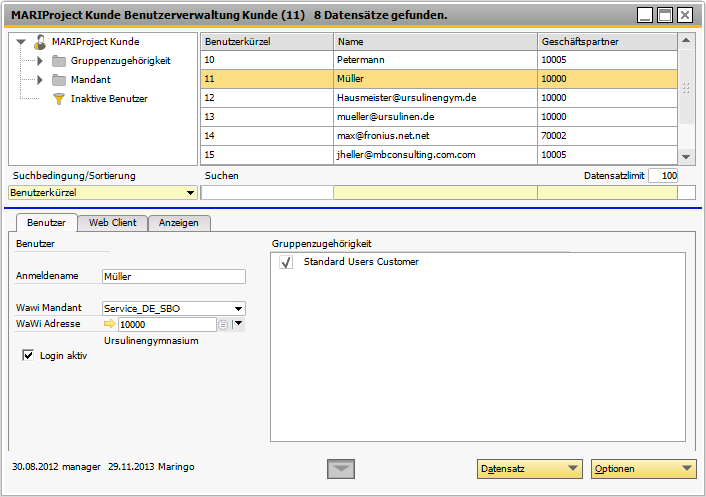The width and height of the screenshot is (706, 497).
Task: Select the jheller@mbconsulting.com.com row
Action: pyautogui.click(x=439, y=154)
